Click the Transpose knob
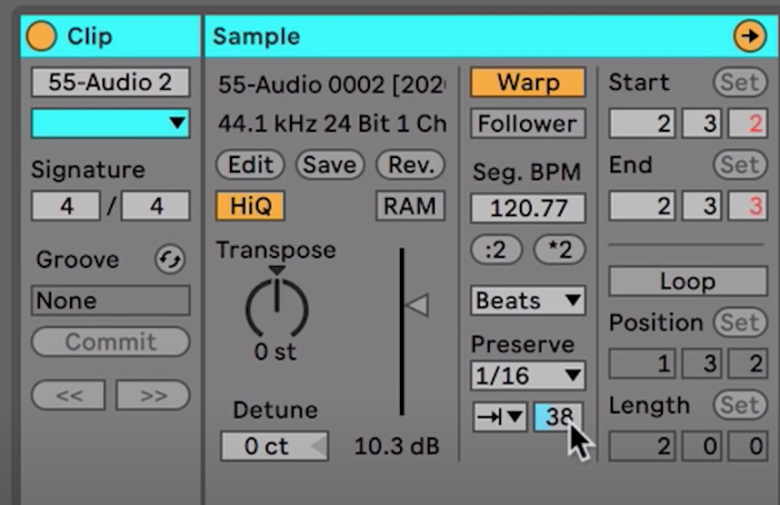The height and width of the screenshot is (505, 780). (277, 308)
